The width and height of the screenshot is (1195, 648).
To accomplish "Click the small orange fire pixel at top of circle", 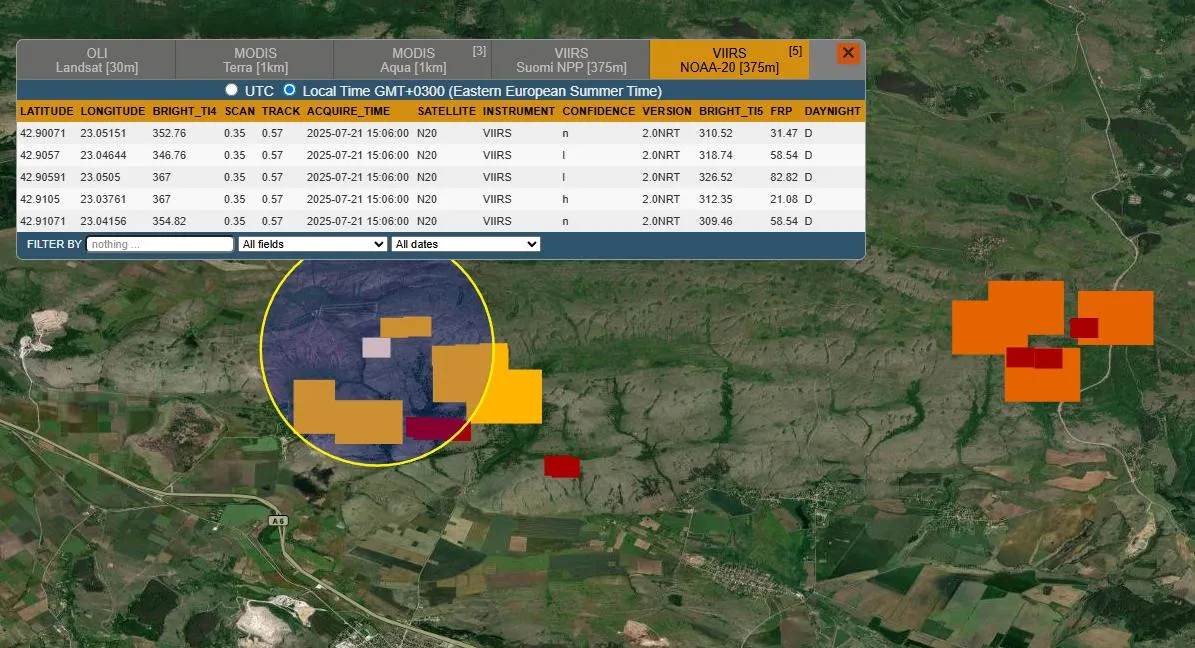I will click(406, 326).
